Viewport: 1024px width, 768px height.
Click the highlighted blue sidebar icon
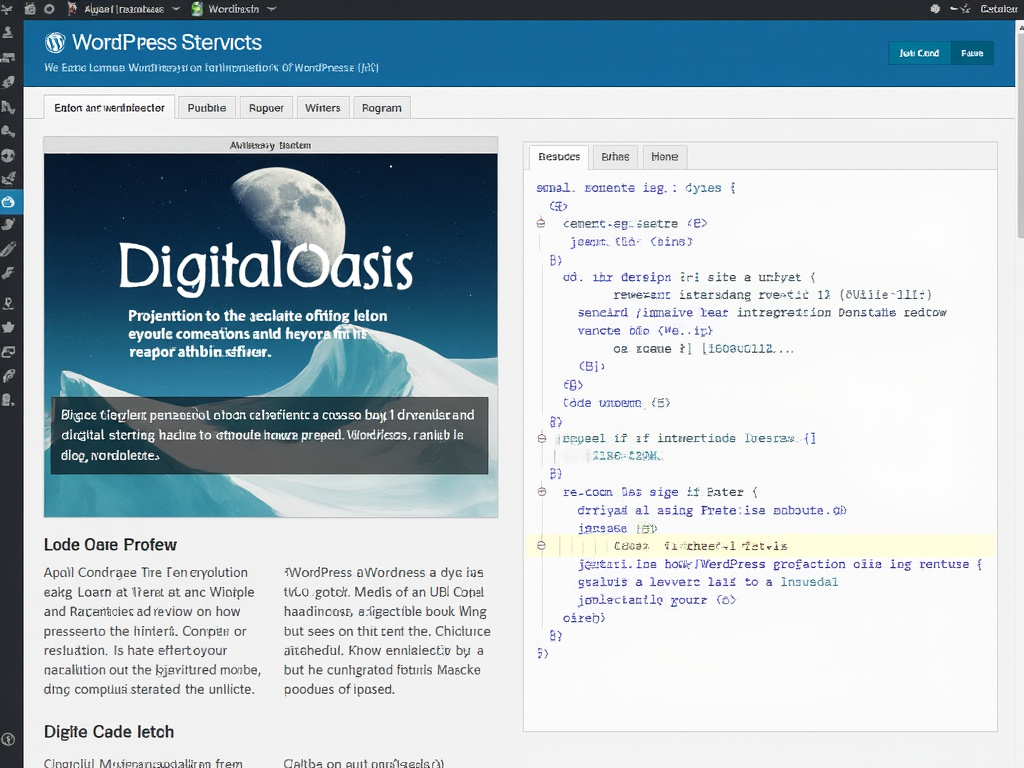[8, 202]
